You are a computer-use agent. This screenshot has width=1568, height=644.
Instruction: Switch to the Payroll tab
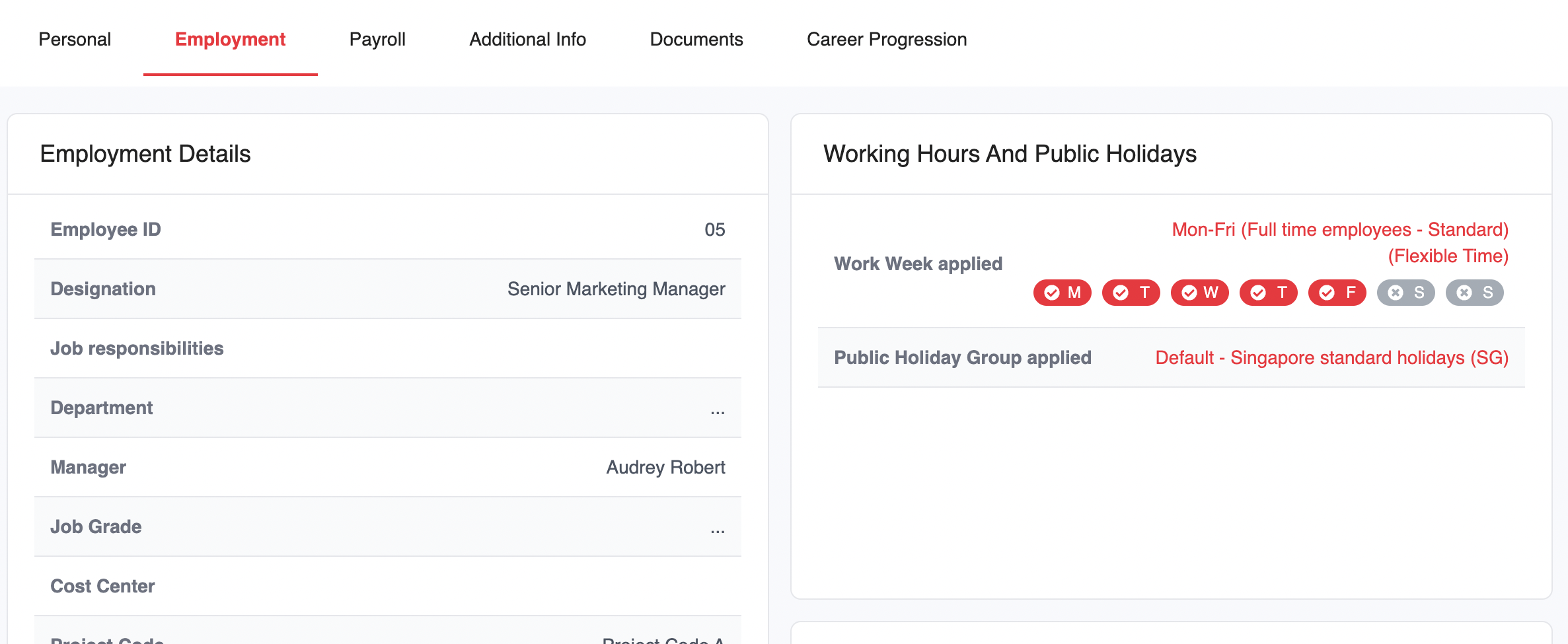(377, 40)
